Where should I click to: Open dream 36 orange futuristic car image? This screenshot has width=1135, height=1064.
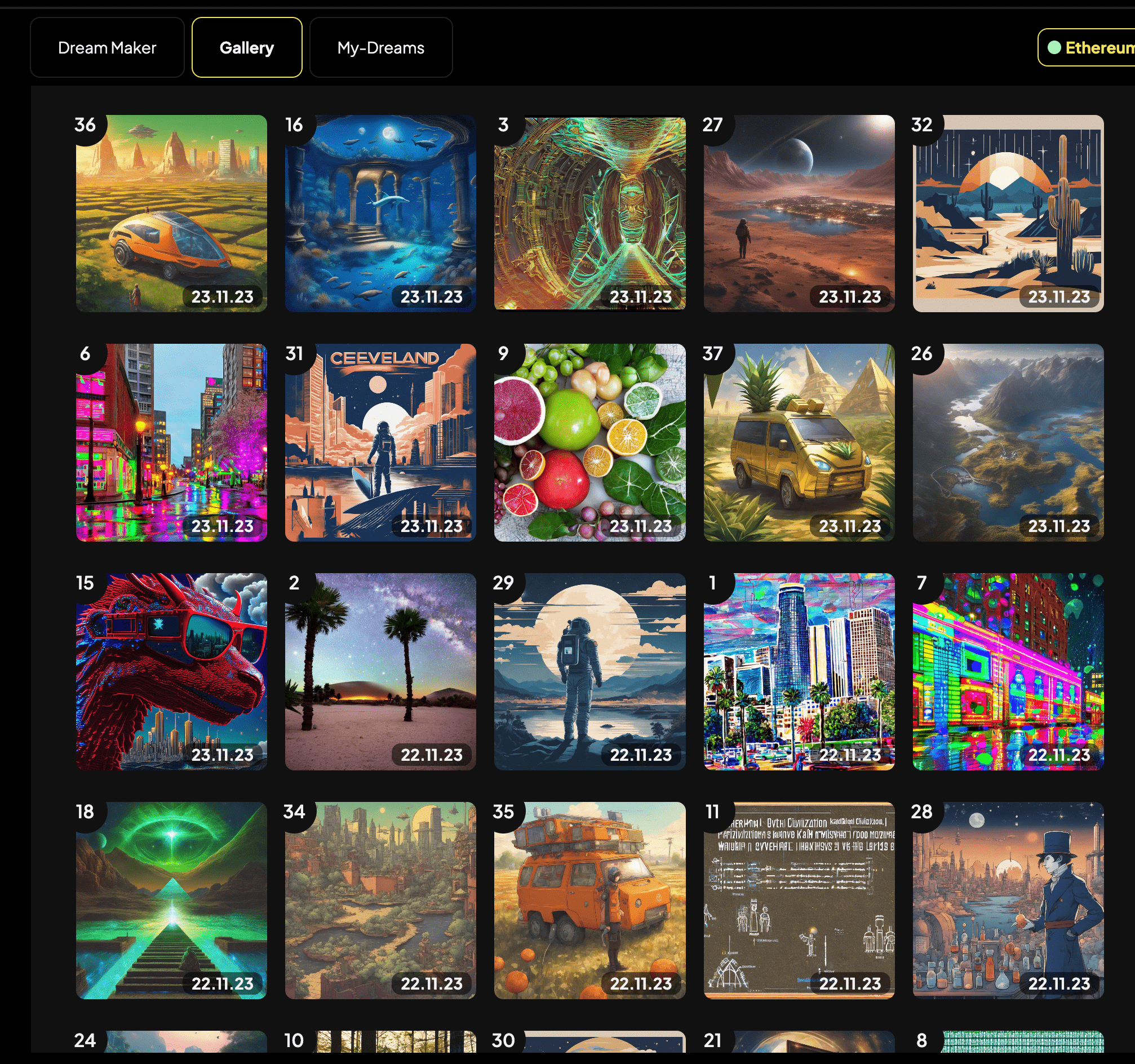pyautogui.click(x=171, y=213)
